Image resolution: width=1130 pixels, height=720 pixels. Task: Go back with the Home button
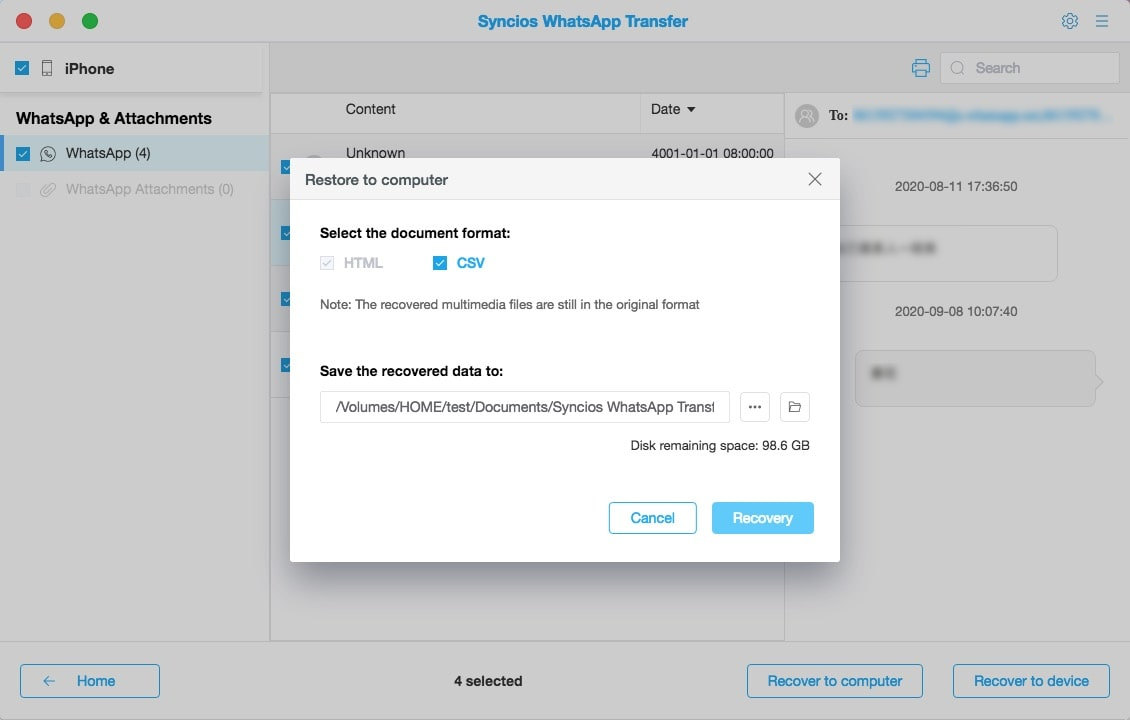(90, 681)
